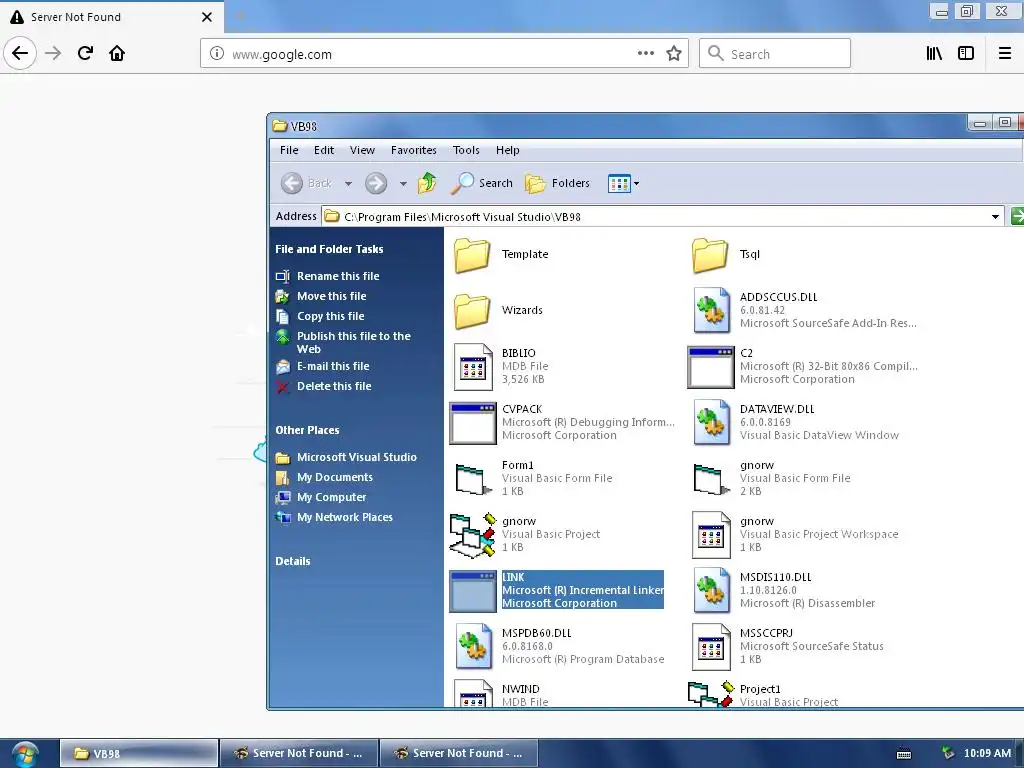The width and height of the screenshot is (1024, 768).
Task: Collapse File and Folder Tasks header
Action: coord(329,249)
